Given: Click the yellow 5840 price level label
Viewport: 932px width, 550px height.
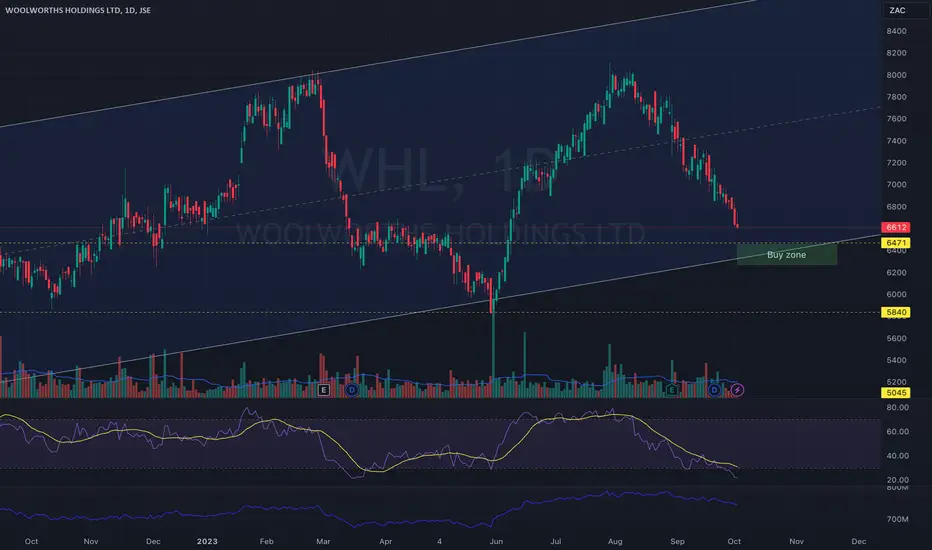Looking at the screenshot, I should (x=896, y=312).
